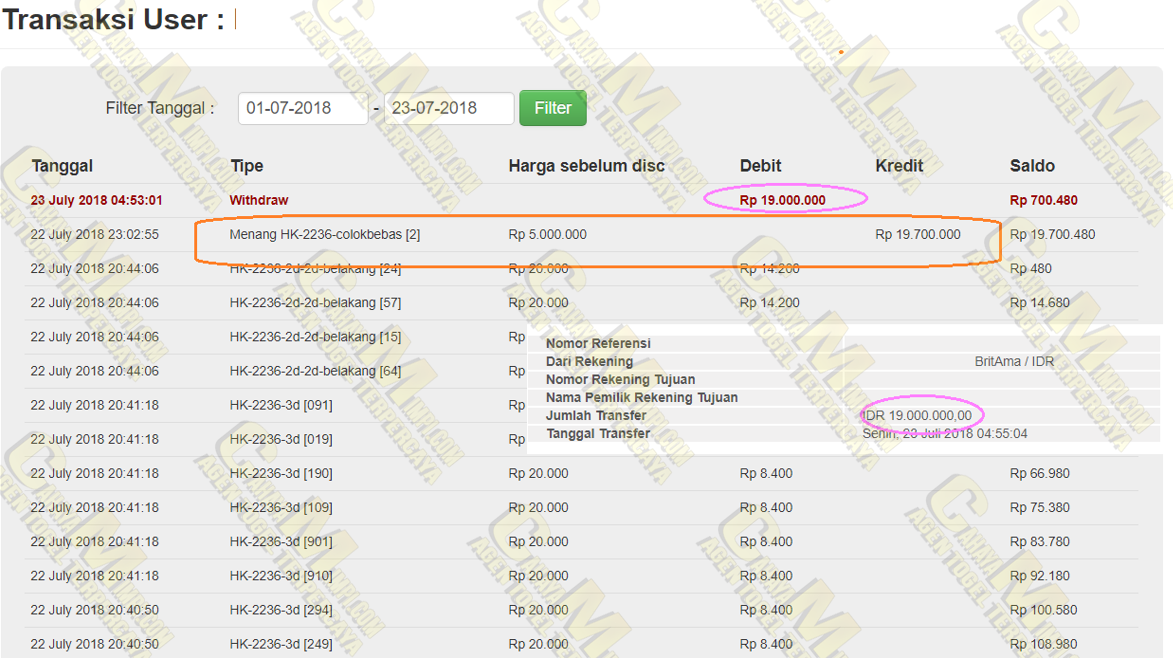
Task: Click the Kredit column header
Action: click(899, 166)
